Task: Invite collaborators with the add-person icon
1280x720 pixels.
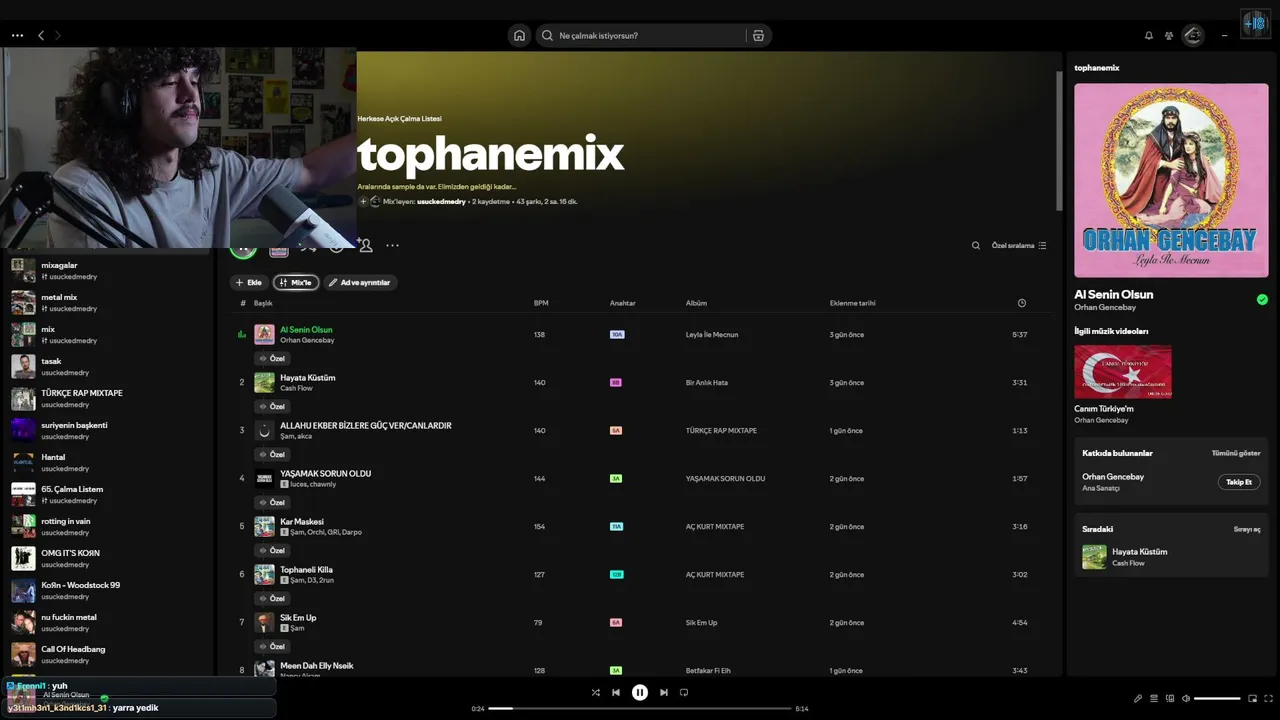Action: pos(365,245)
